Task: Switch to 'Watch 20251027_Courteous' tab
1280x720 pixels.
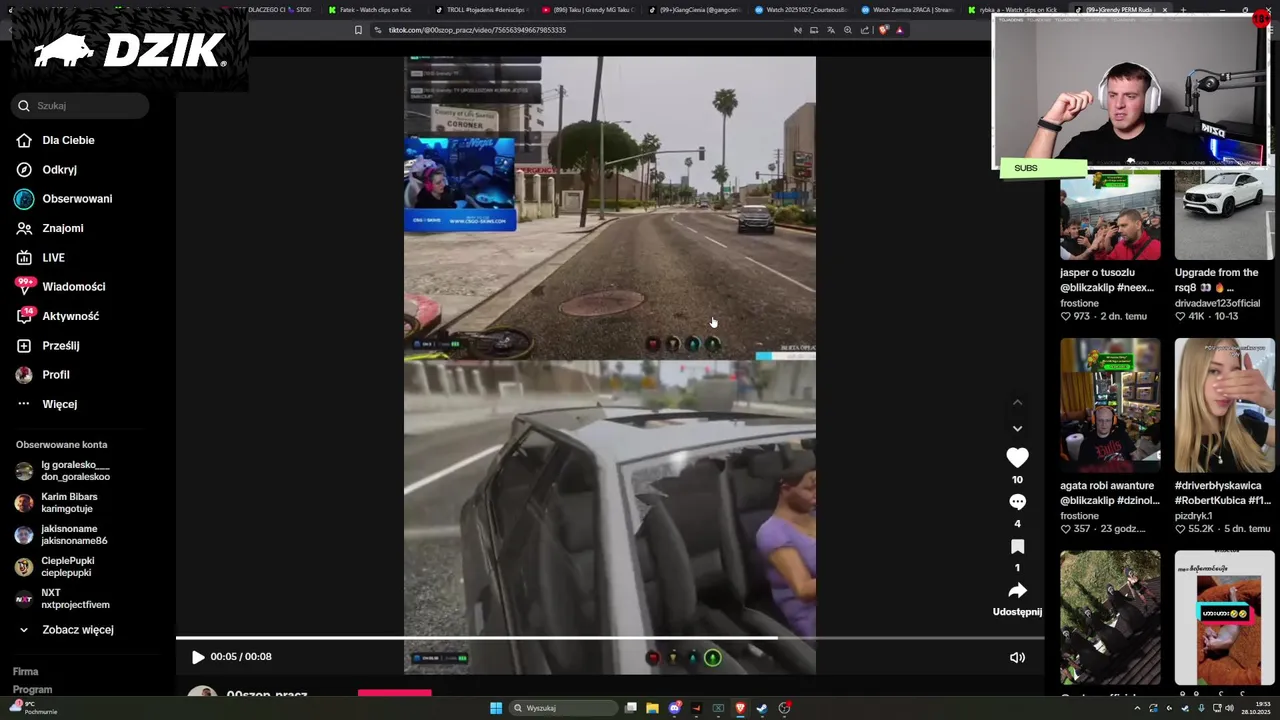Action: [x=800, y=10]
